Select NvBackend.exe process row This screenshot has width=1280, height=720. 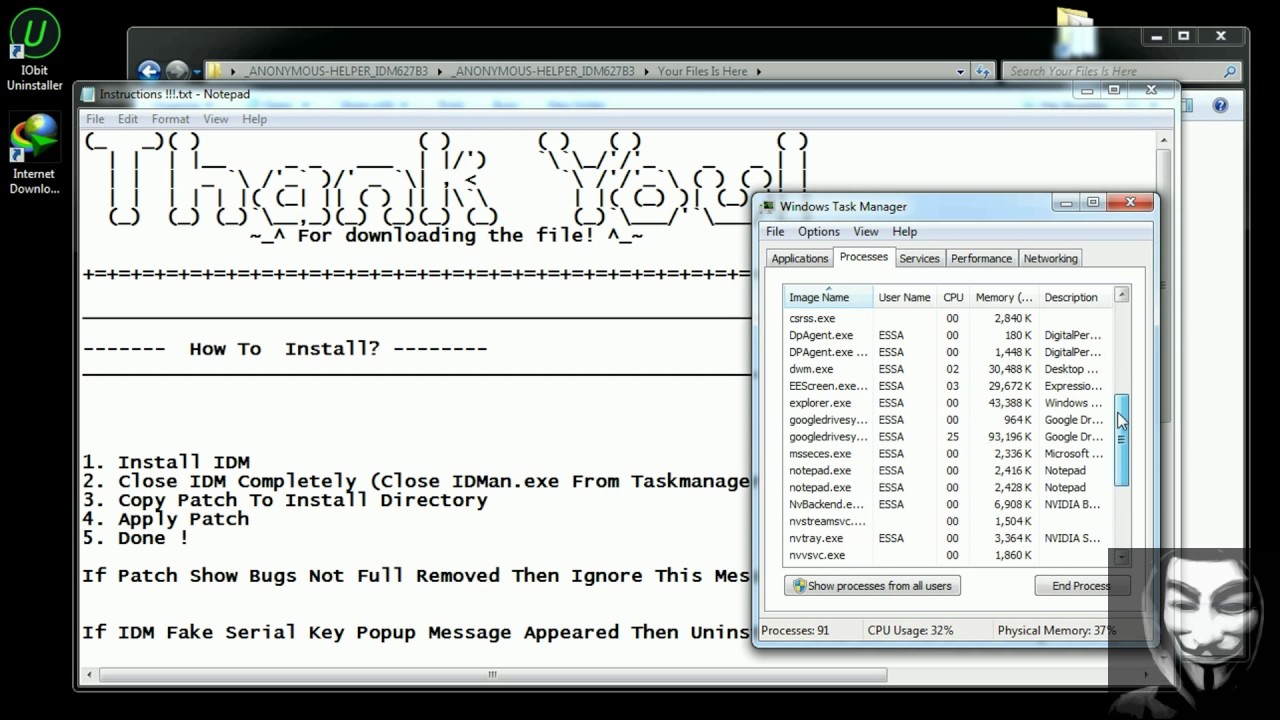[947, 504]
